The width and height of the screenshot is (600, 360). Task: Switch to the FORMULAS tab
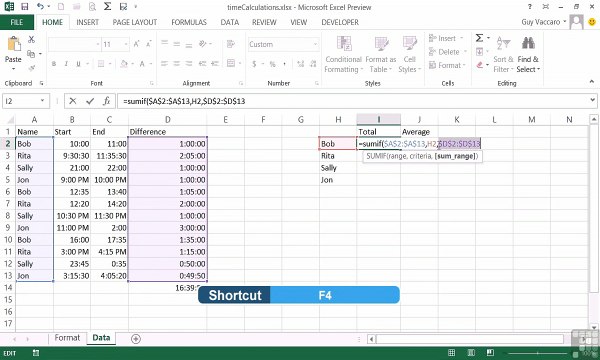coord(189,22)
